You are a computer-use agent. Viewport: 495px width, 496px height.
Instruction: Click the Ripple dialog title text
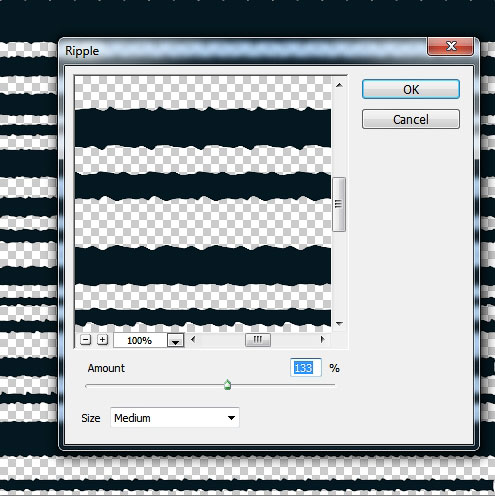(82, 51)
